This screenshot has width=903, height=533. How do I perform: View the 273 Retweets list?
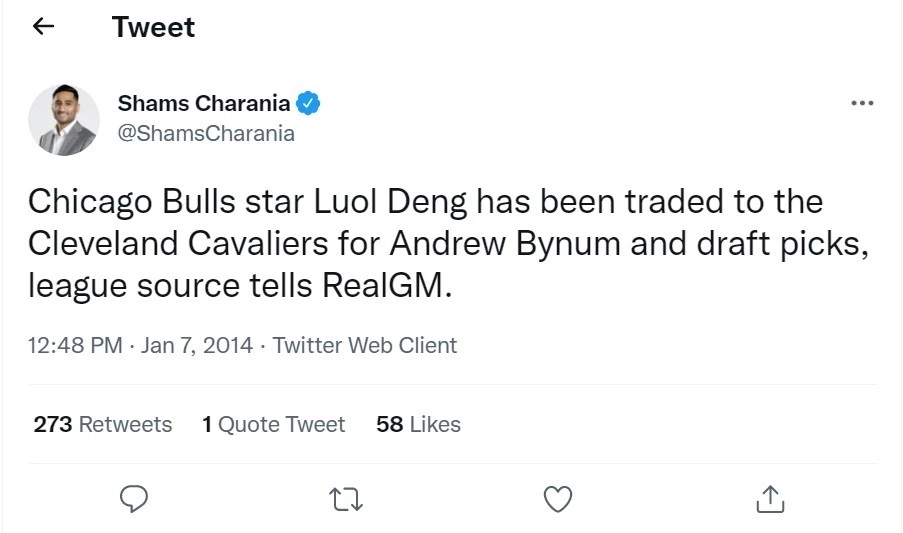103,424
